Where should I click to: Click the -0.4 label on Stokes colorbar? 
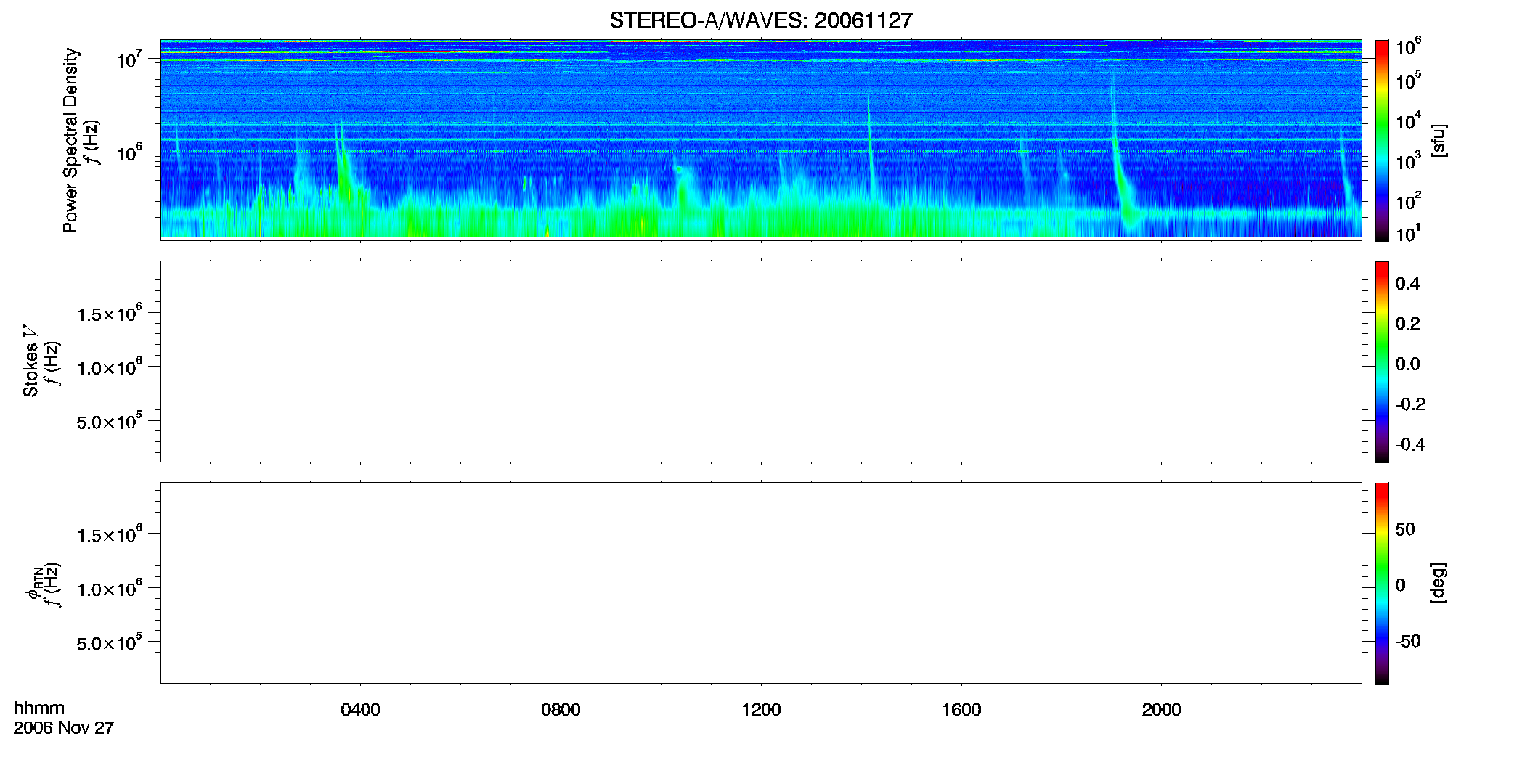click(1410, 445)
